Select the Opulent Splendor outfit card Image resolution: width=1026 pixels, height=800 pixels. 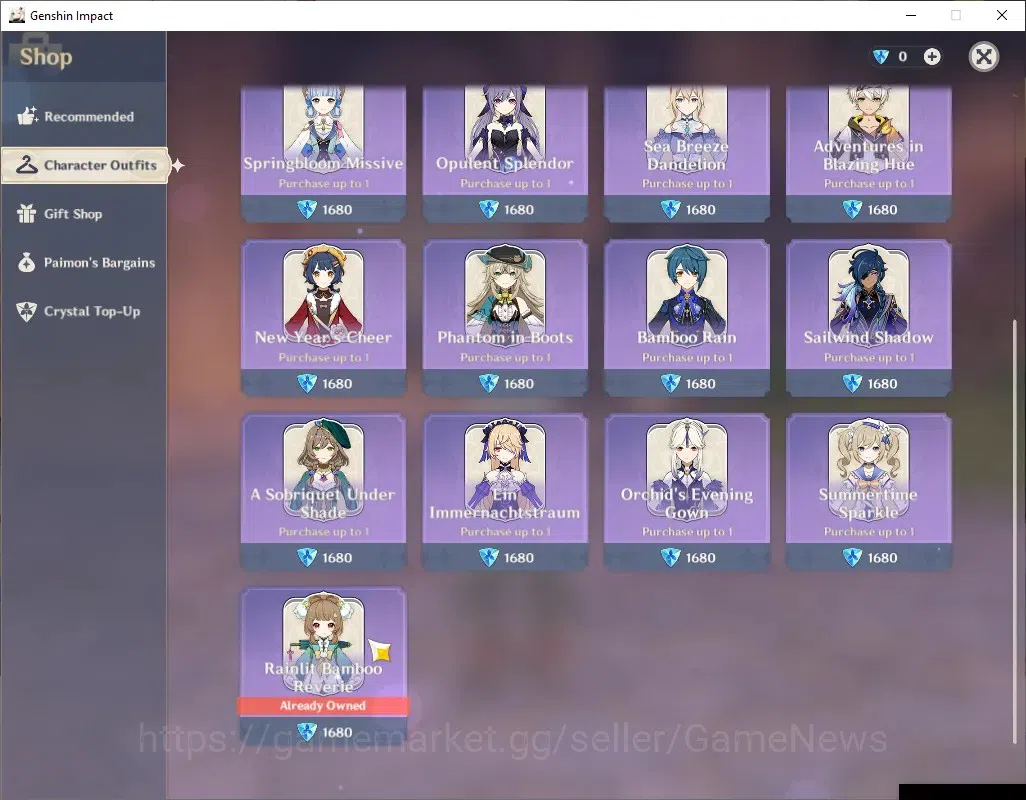(505, 154)
